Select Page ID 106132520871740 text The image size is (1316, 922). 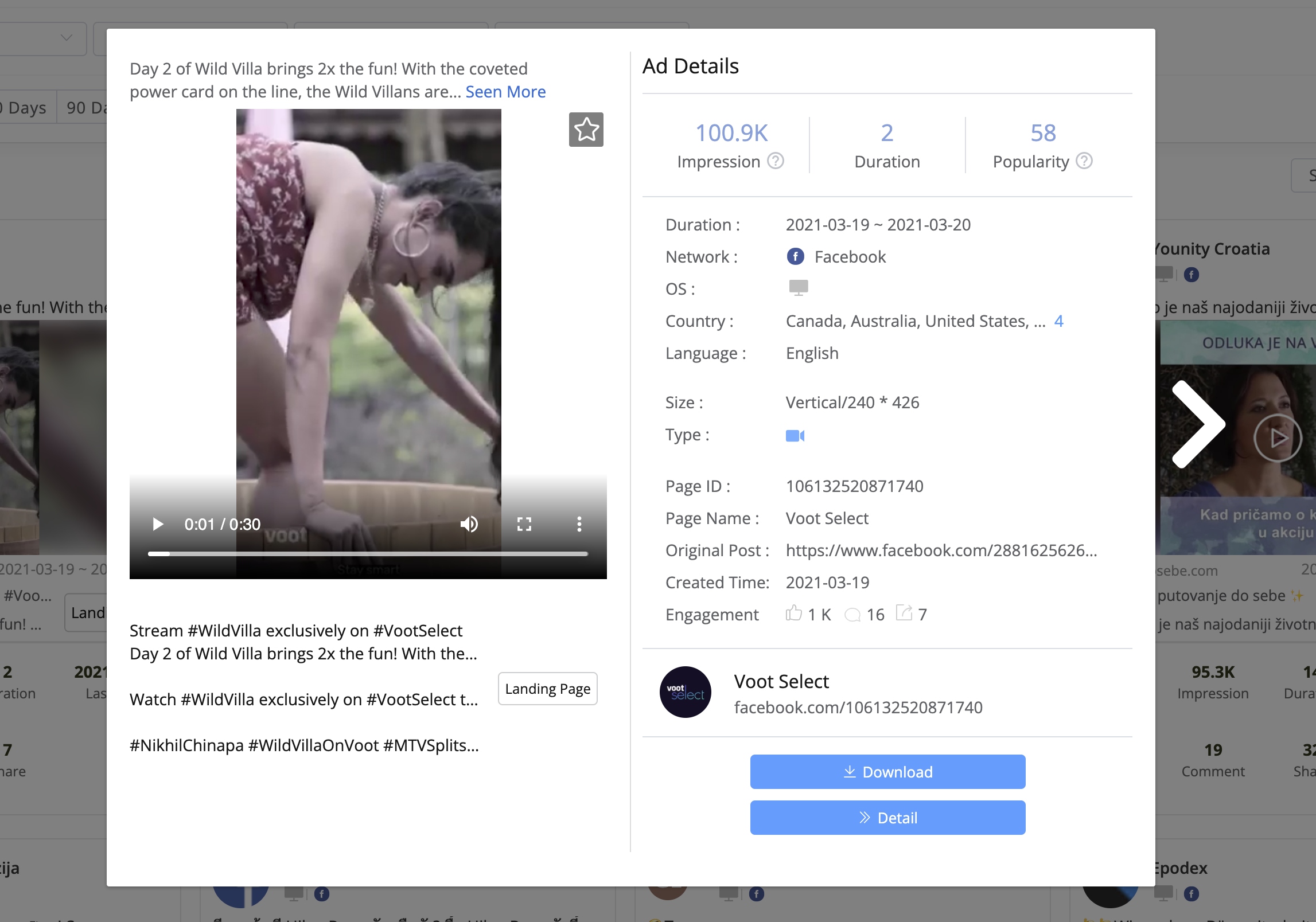pyautogui.click(x=855, y=486)
